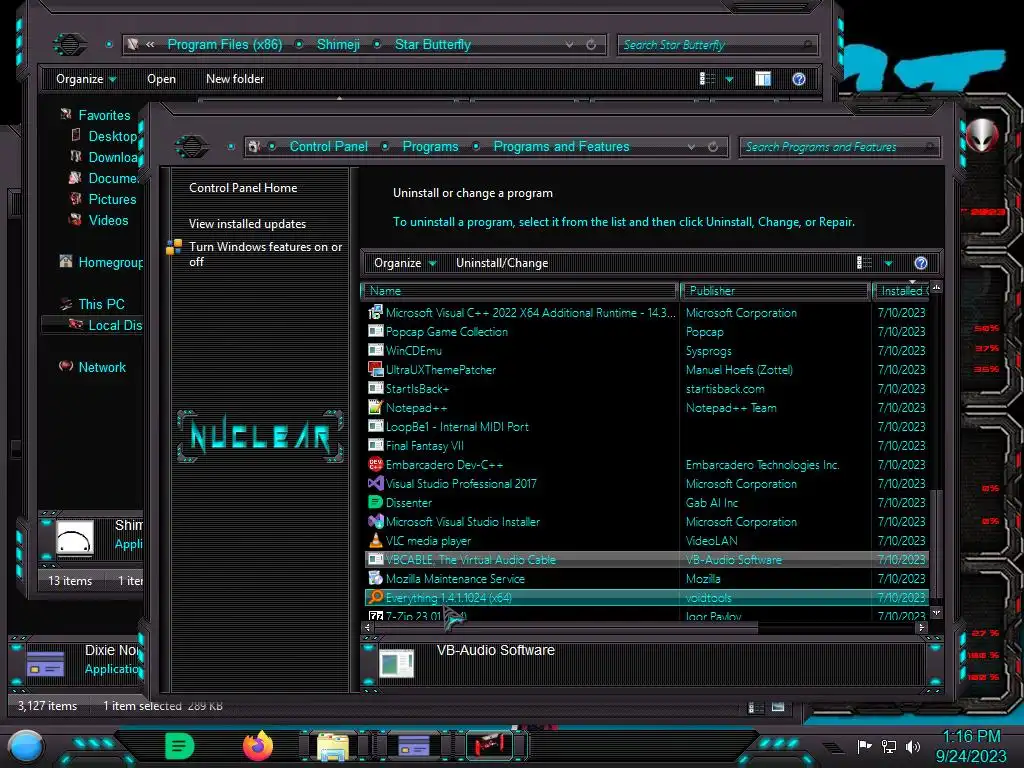Click the Alienware alien head gadget icon

[982, 135]
